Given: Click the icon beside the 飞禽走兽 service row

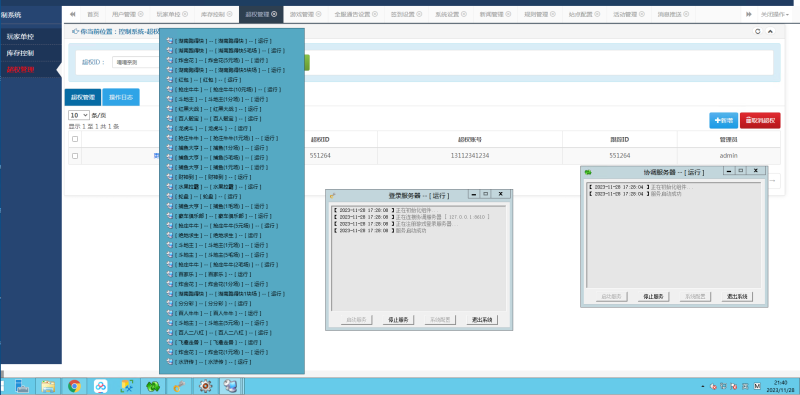Looking at the screenshot, I should [x=169, y=343].
